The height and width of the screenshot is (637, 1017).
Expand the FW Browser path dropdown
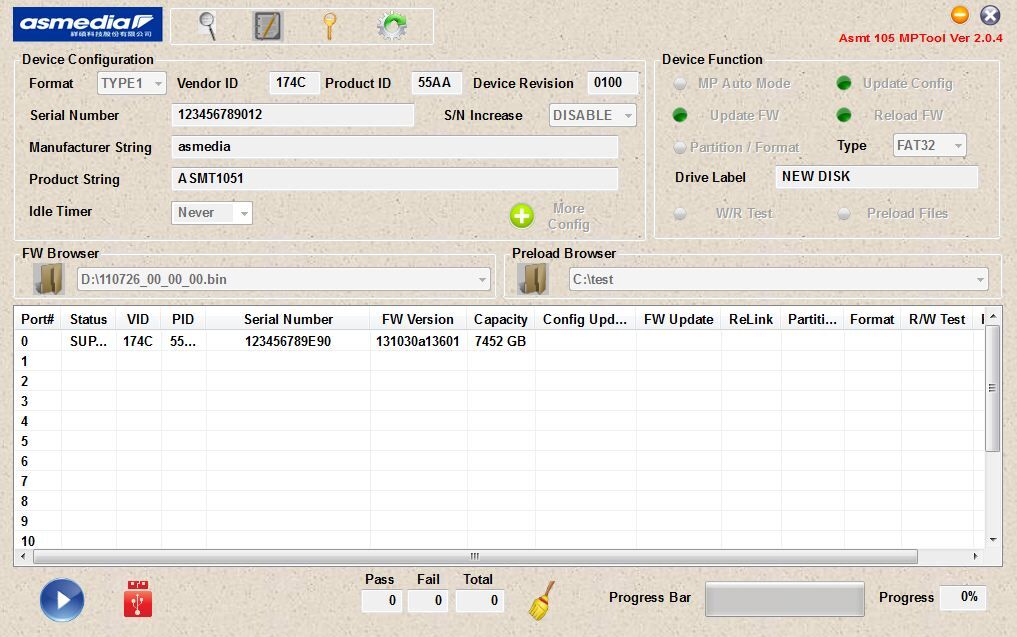tap(482, 280)
